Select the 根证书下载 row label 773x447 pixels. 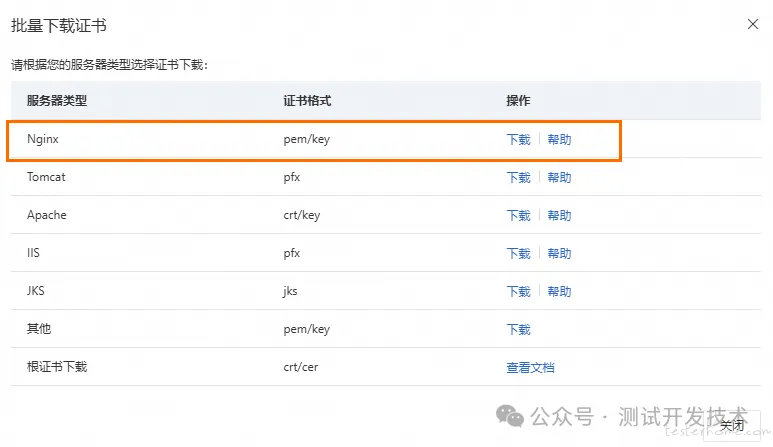(57, 367)
